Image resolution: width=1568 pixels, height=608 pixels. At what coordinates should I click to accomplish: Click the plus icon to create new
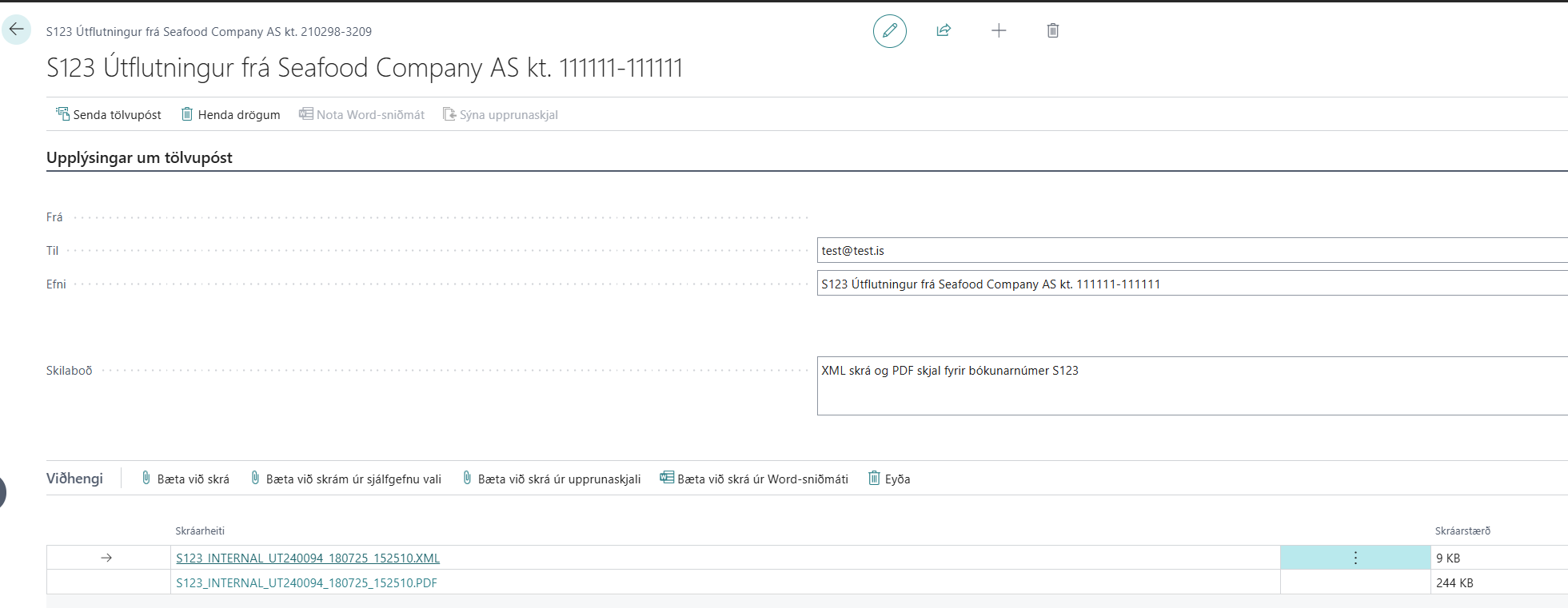click(999, 30)
